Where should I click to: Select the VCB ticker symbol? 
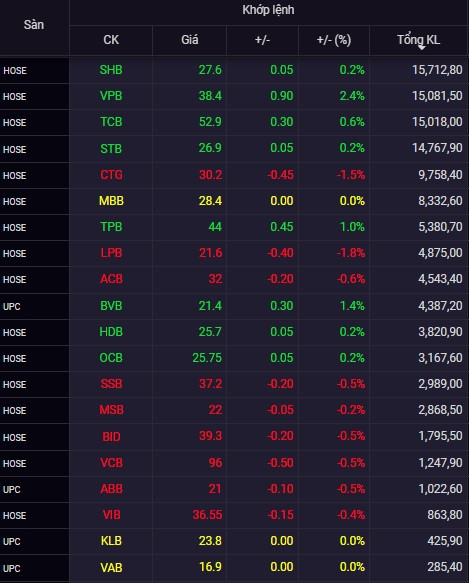(111, 463)
